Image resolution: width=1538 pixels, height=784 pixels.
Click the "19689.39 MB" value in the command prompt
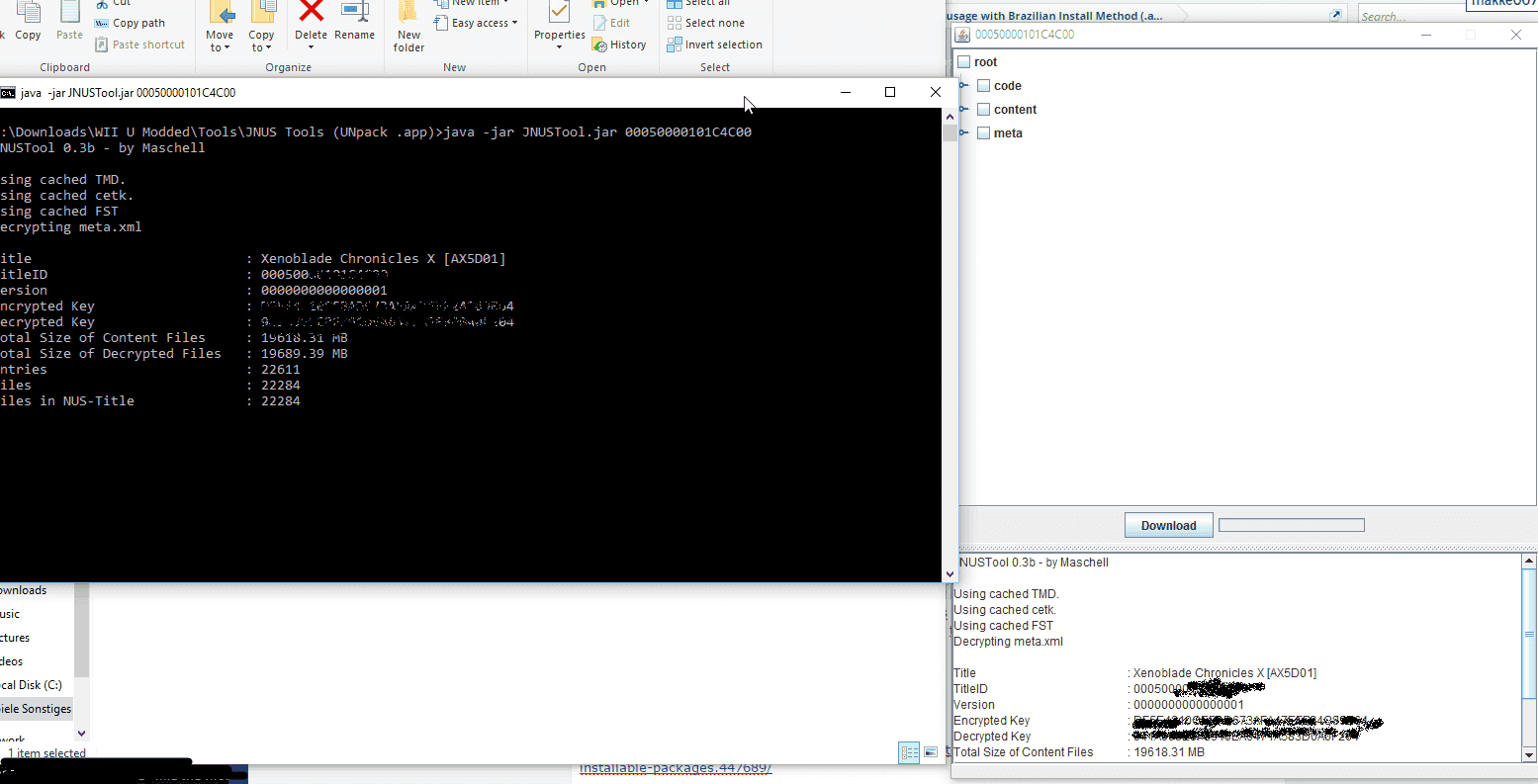click(x=304, y=354)
